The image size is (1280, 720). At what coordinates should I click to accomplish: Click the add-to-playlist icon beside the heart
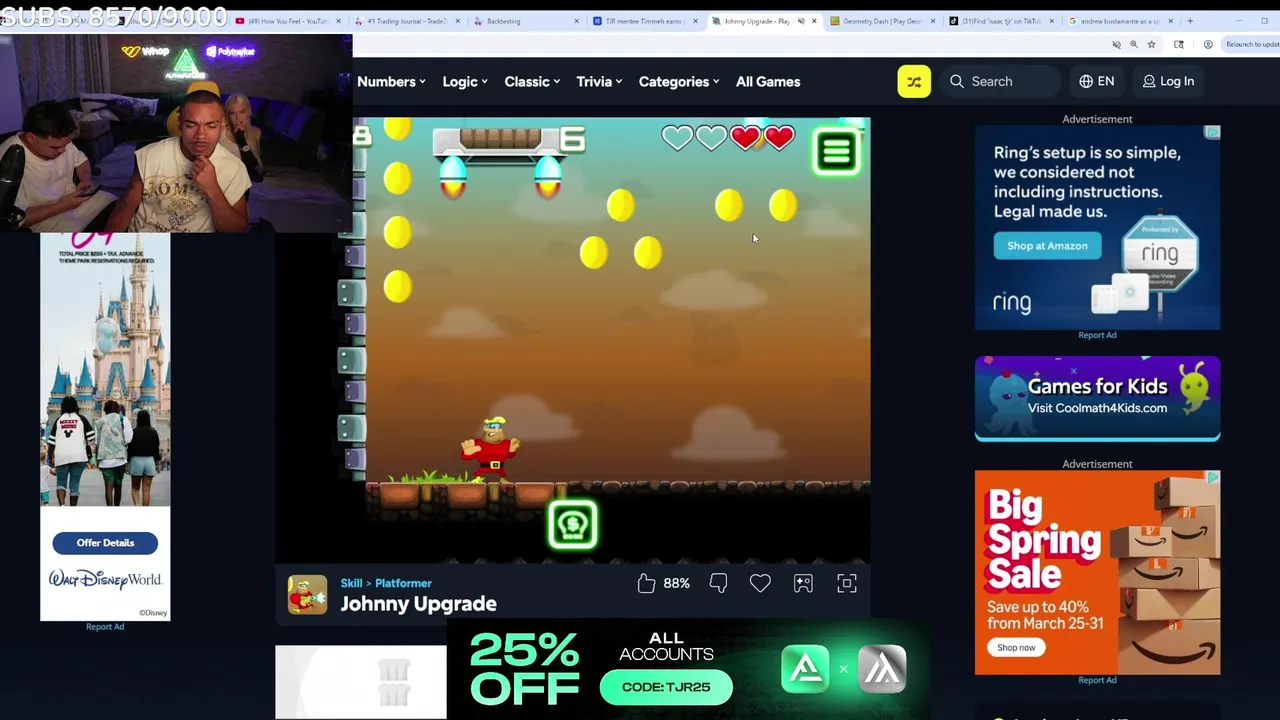pos(803,583)
